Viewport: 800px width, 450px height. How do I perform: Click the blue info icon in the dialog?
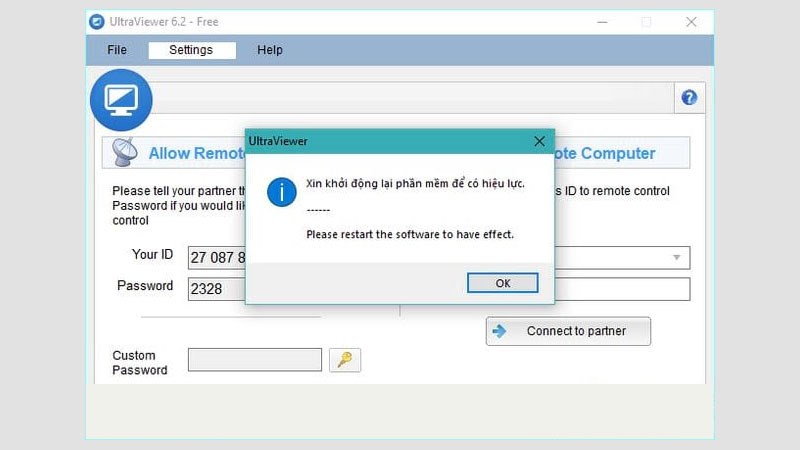(282, 192)
